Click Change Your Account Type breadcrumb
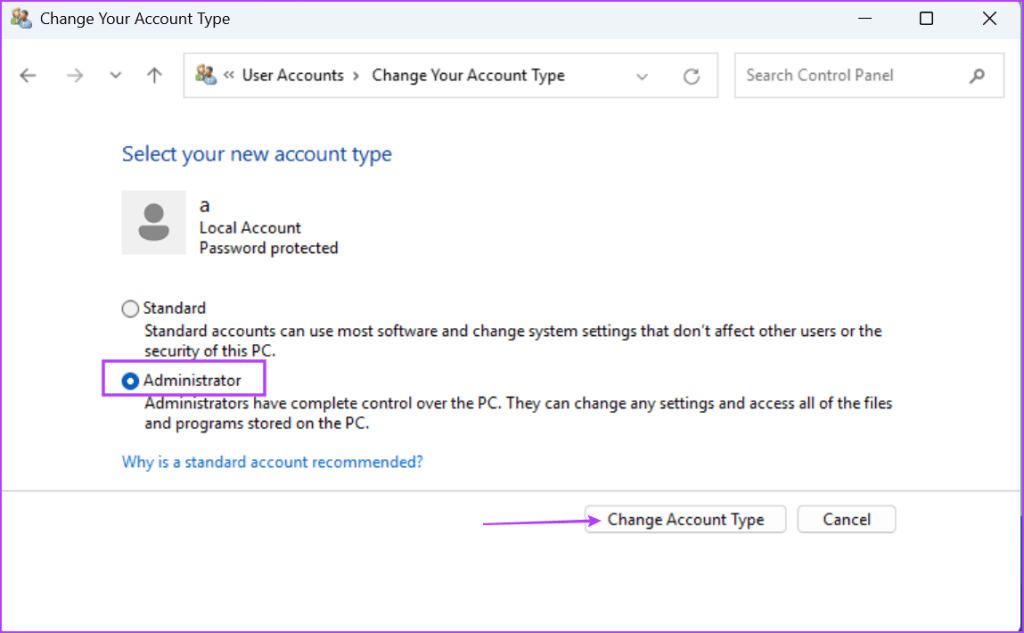The image size is (1024, 633). pyautogui.click(x=468, y=76)
